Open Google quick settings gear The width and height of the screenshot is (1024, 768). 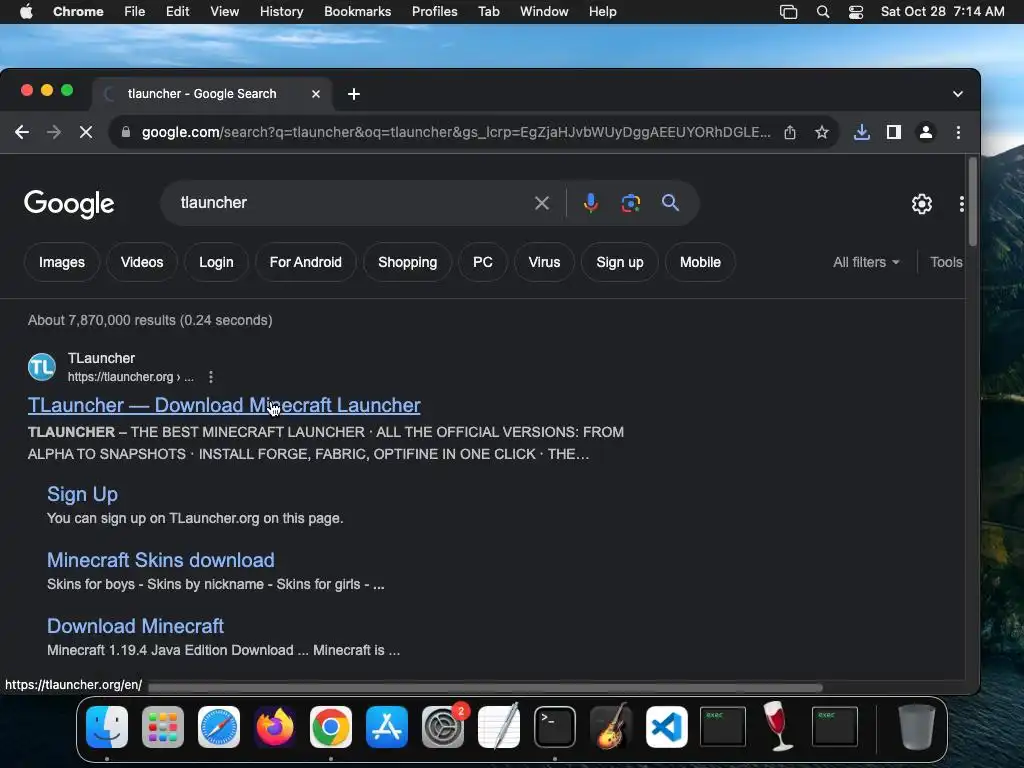click(921, 204)
